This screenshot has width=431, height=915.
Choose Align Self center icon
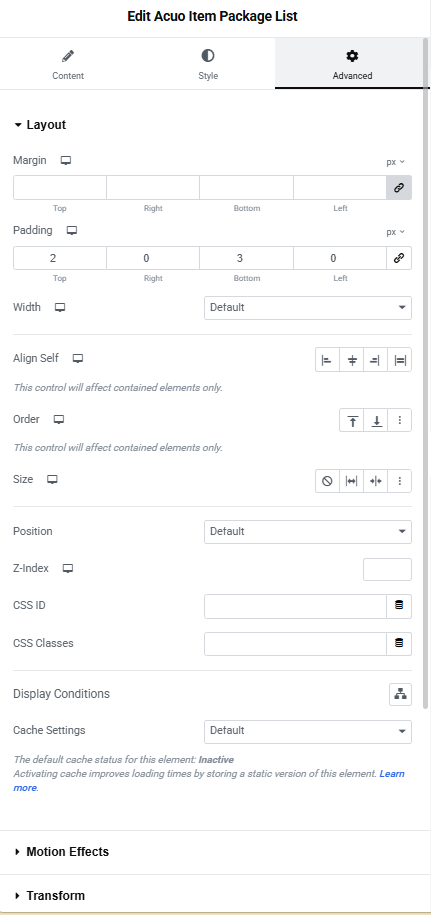352,360
